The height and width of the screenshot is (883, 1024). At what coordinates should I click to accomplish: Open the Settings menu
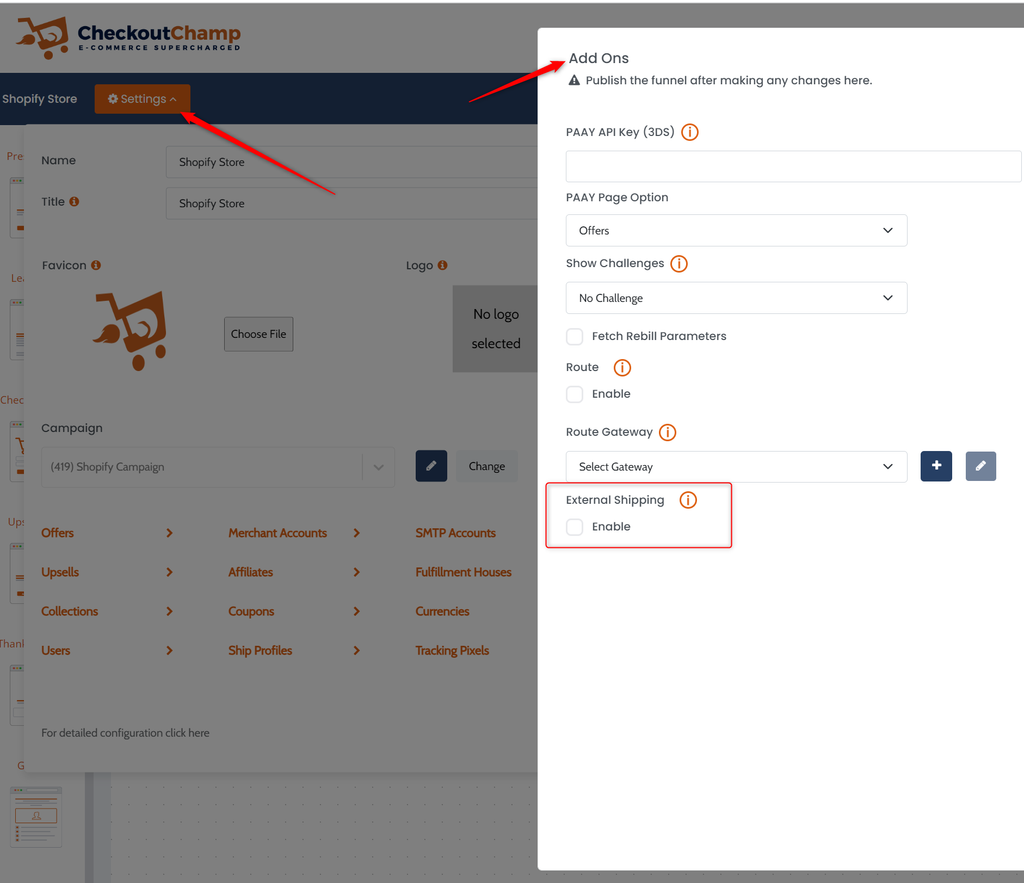pyautogui.click(x=142, y=99)
